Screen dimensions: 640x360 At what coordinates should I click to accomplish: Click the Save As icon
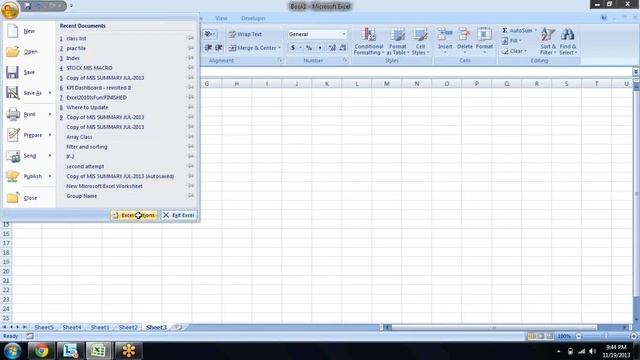pyautogui.click(x=13, y=93)
